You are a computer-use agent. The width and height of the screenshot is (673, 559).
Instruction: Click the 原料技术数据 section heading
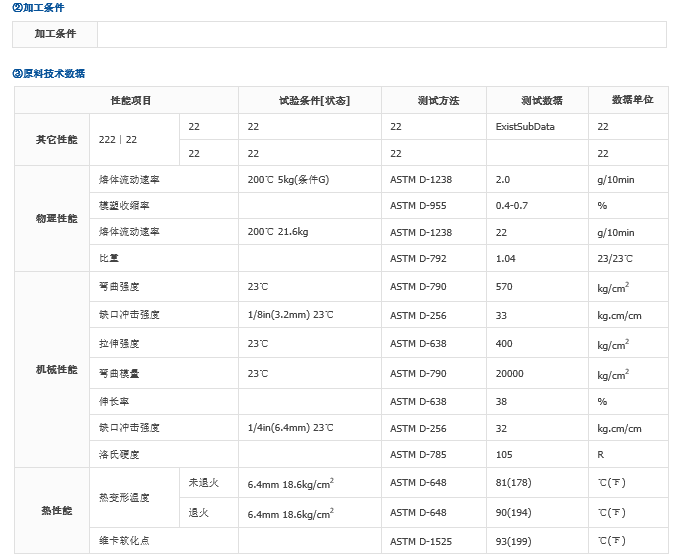(x=48, y=73)
